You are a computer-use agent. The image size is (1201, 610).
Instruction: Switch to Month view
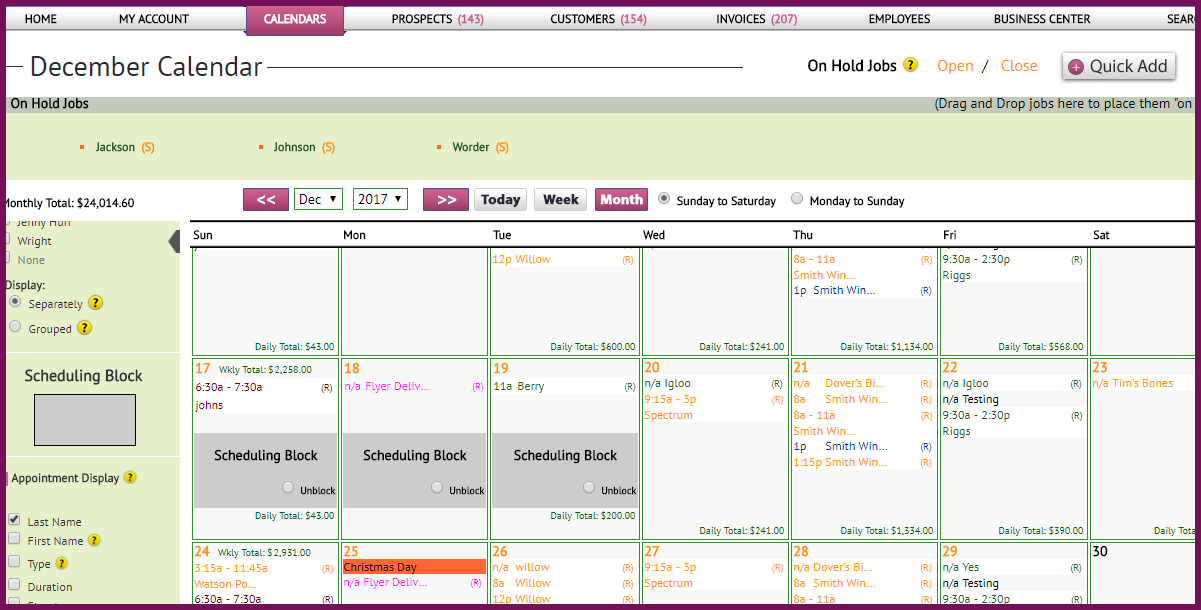[x=621, y=200]
